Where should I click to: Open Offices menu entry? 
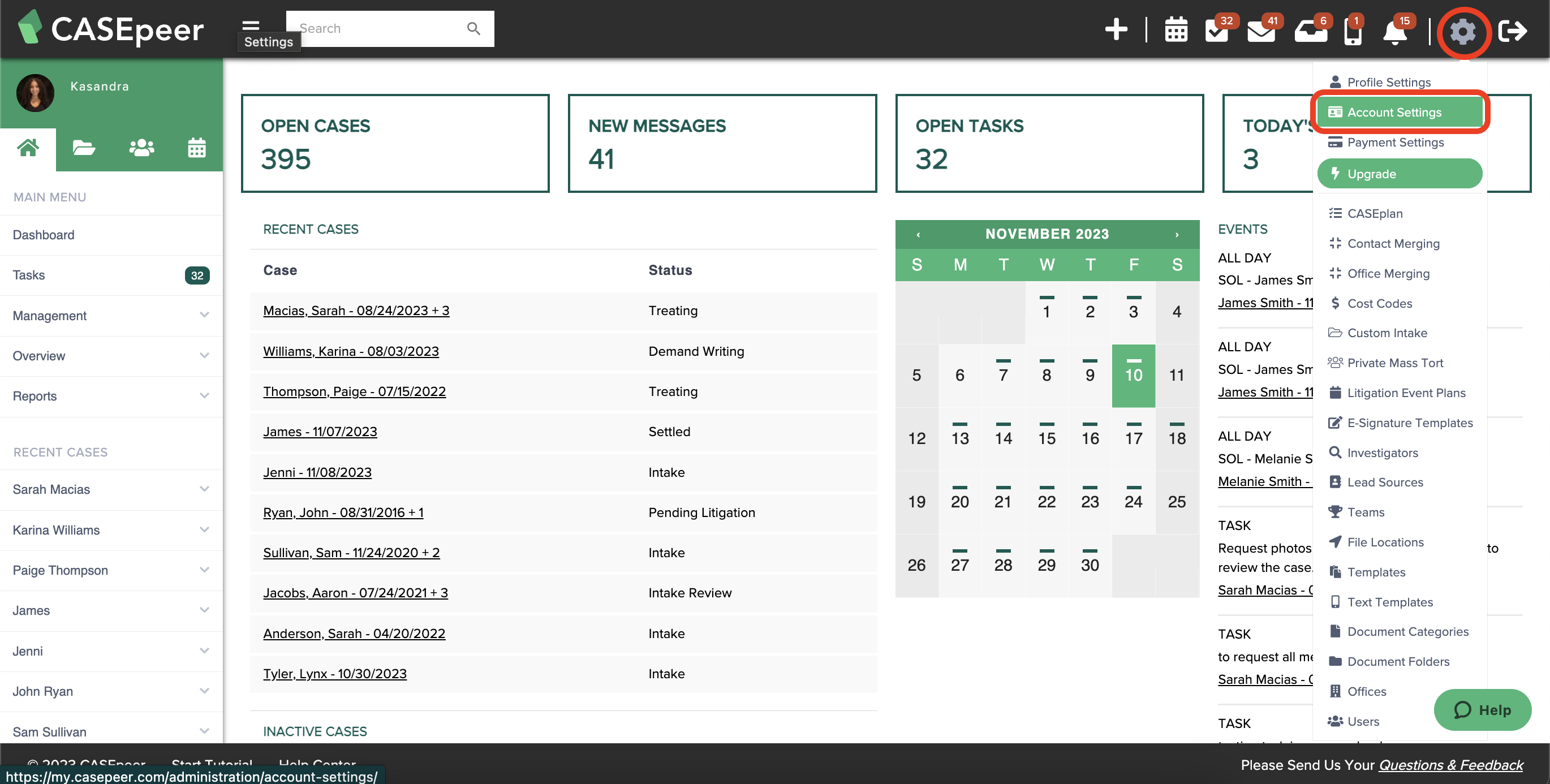[x=1366, y=691]
